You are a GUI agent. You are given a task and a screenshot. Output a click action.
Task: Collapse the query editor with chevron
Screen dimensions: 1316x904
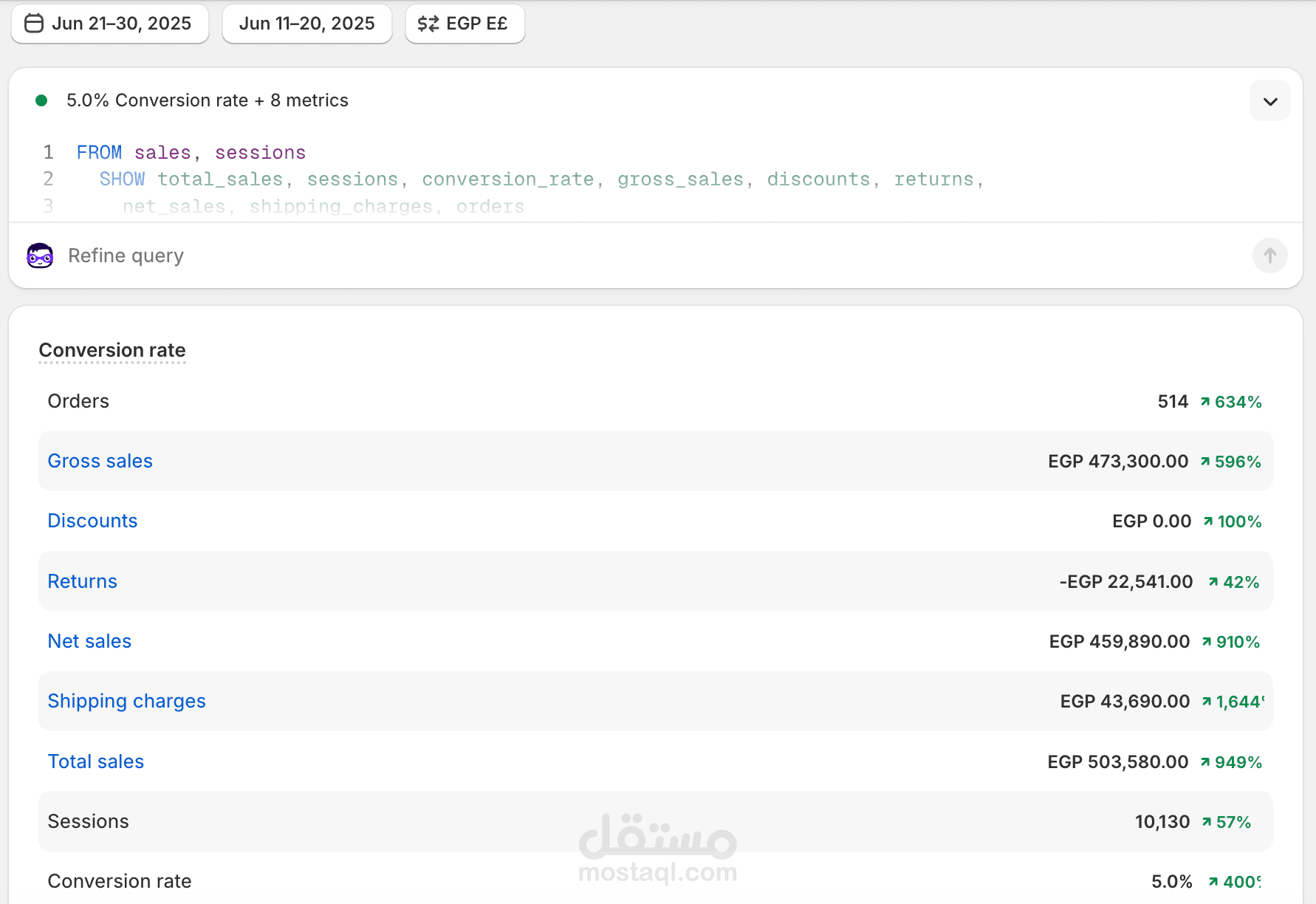1270,101
